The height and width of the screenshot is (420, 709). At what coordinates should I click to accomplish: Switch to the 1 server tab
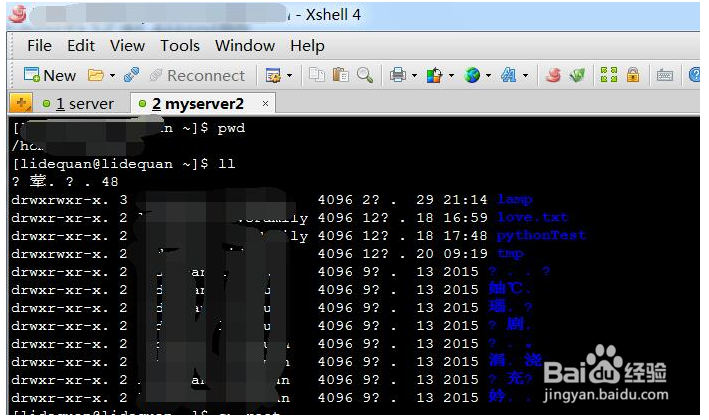point(78,104)
